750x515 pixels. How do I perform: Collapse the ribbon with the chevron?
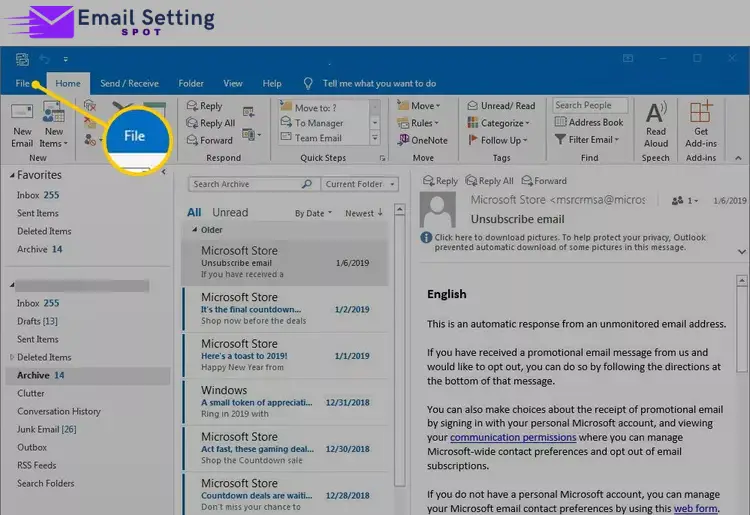(739, 158)
